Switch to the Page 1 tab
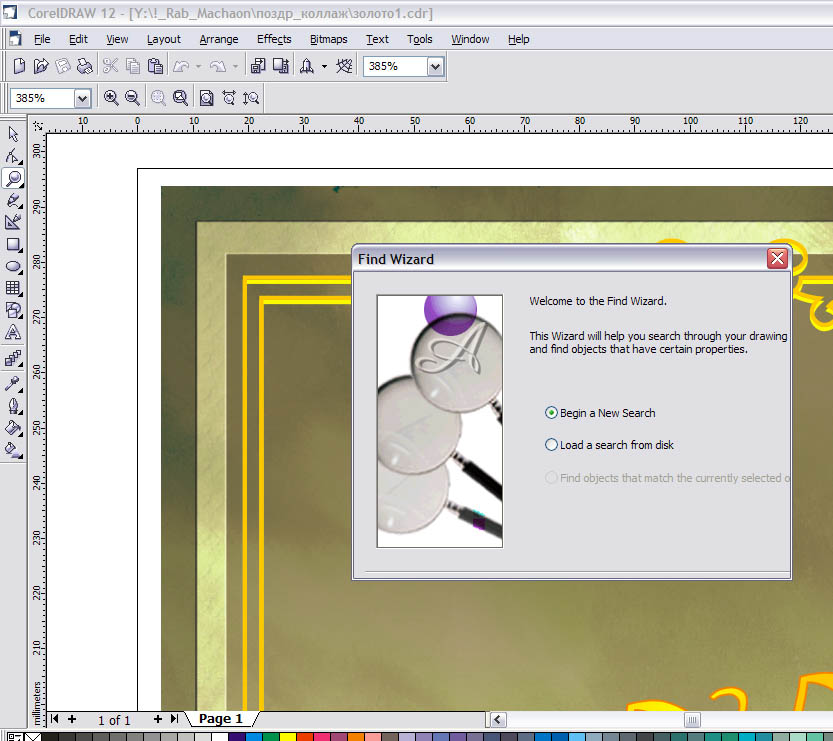 click(220, 719)
